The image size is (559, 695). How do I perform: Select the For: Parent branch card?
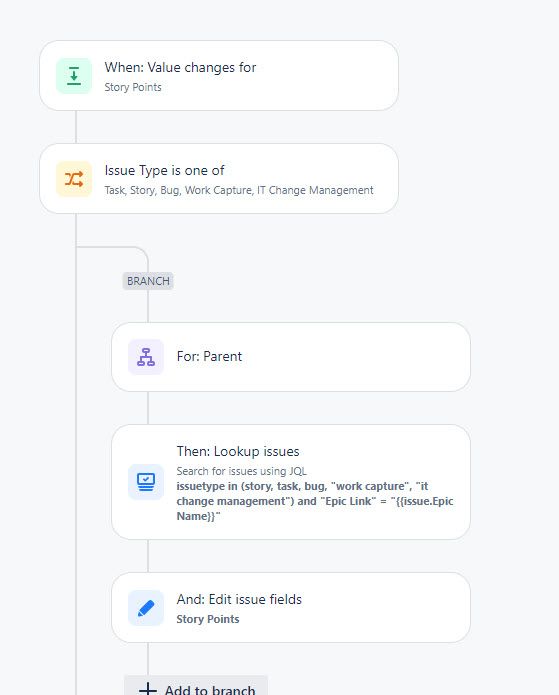click(291, 357)
